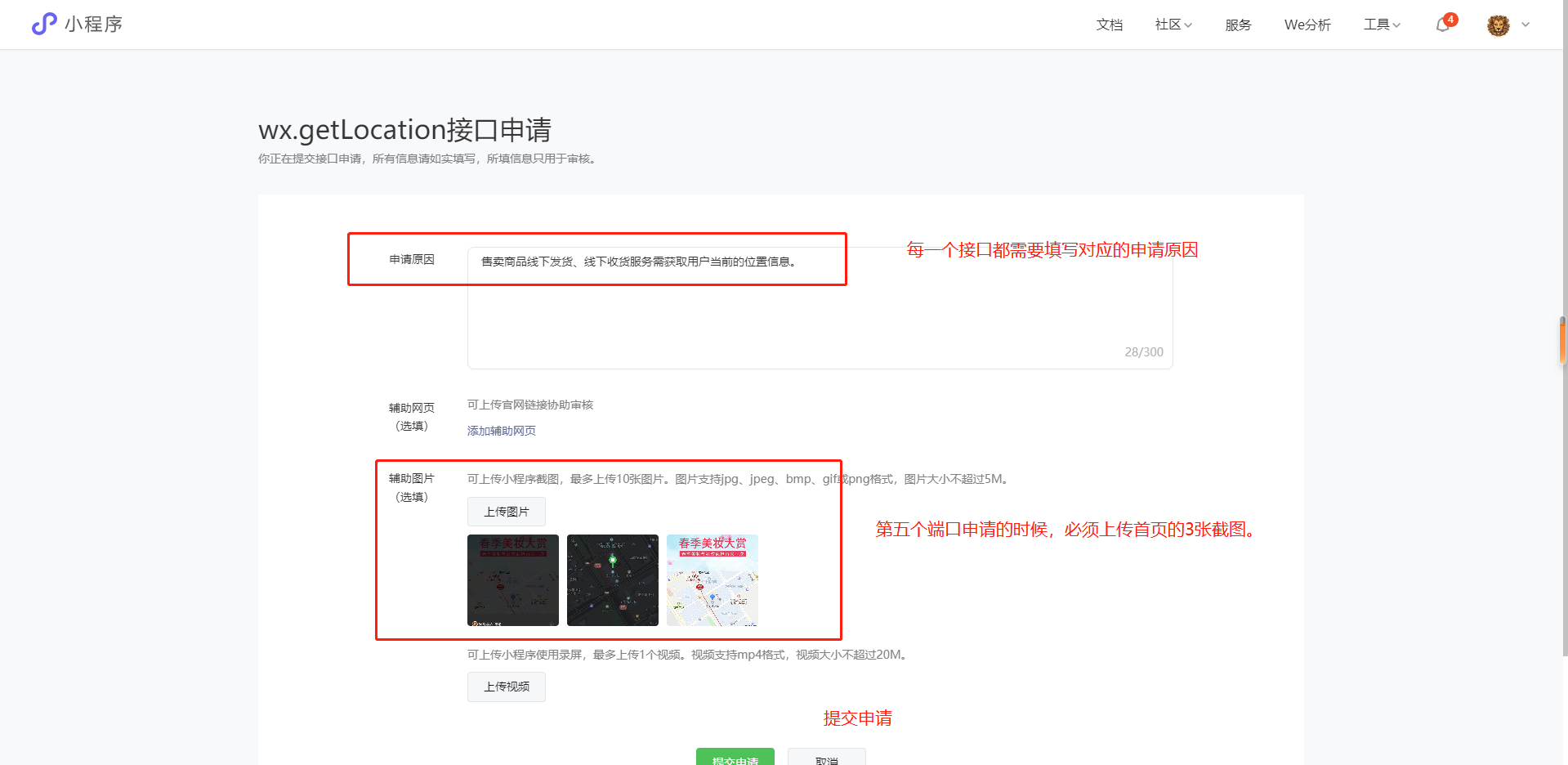Expand the account dropdown arrow beside avatar

coord(1526,25)
